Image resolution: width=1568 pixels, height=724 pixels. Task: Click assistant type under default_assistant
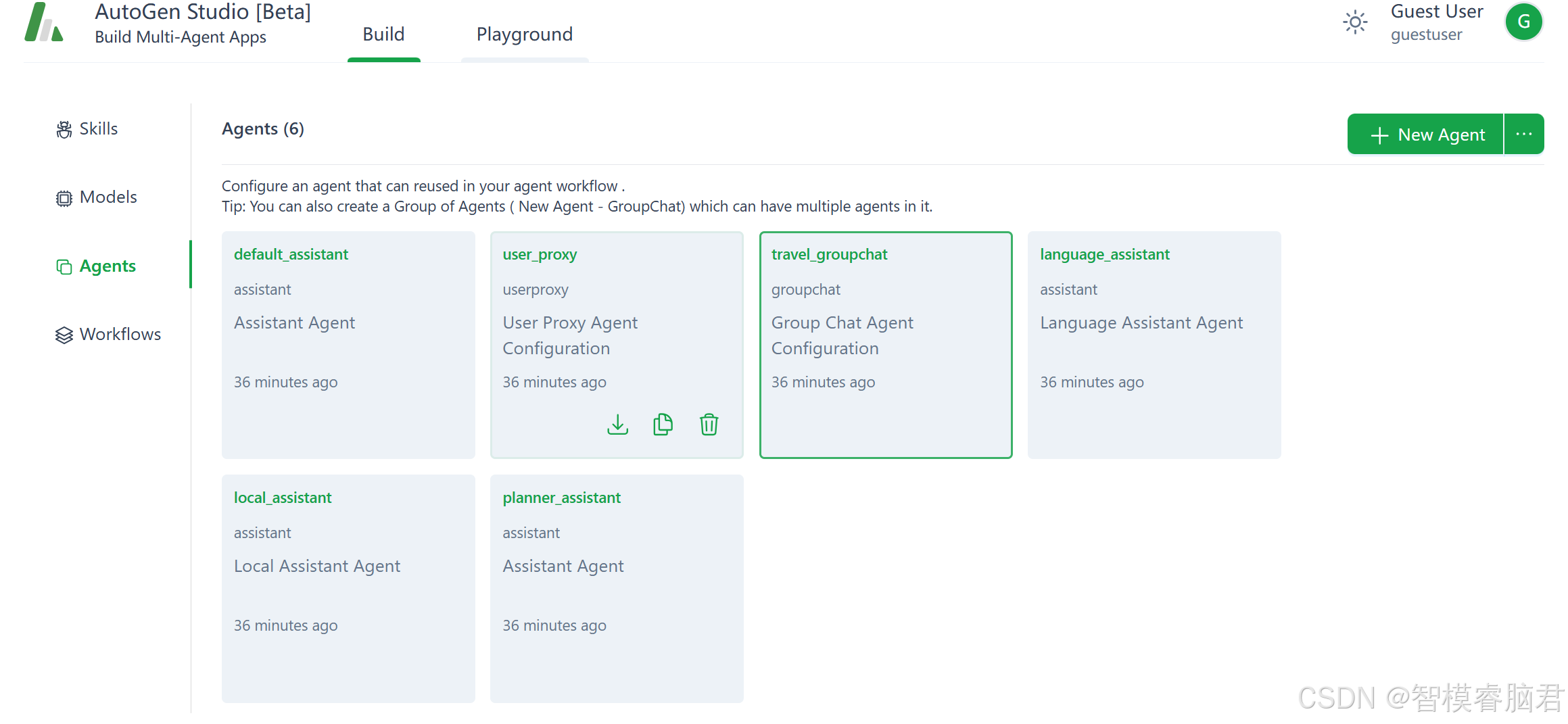pos(262,290)
